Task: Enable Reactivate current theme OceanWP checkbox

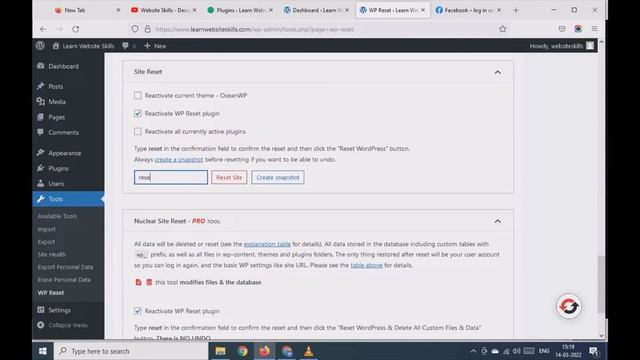Action: pos(138,96)
